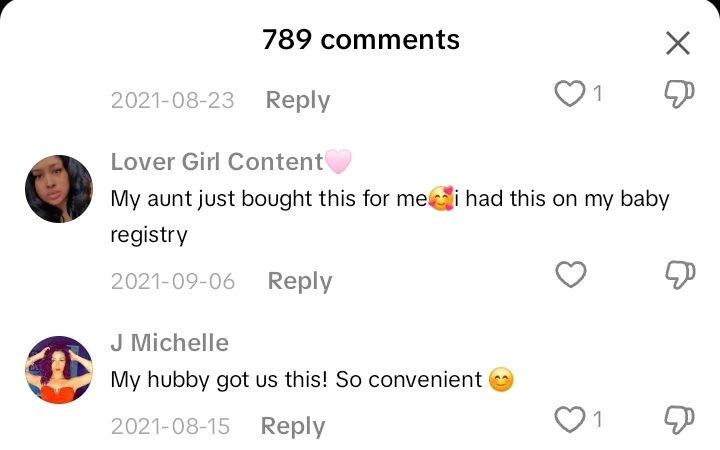Dislike Lover Girl Content's comment
The height and width of the screenshot is (450, 720).
680,275
